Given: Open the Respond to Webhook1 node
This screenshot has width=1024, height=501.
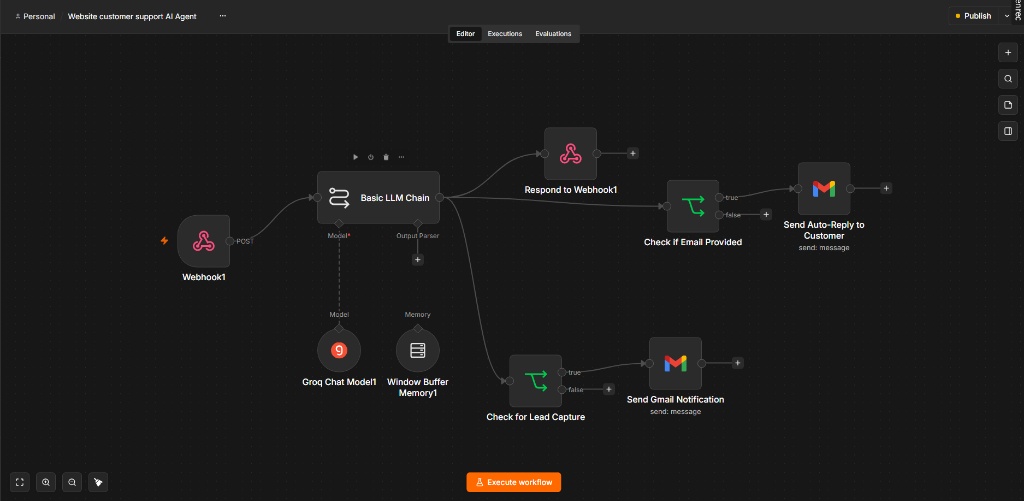Looking at the screenshot, I should 570,154.
